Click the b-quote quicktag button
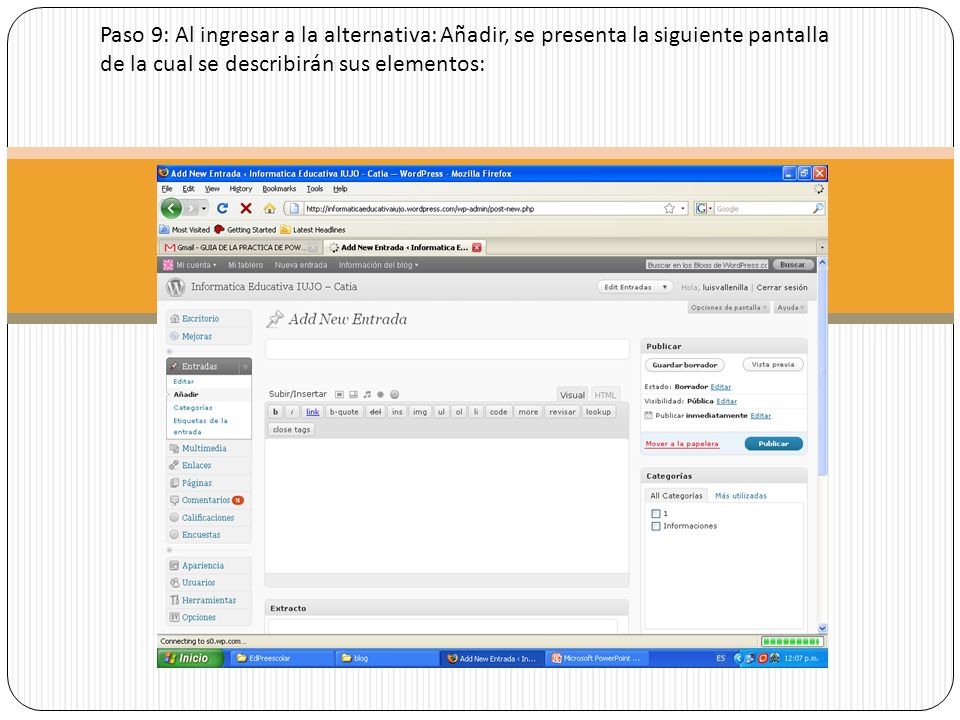960x720 pixels. (x=344, y=412)
